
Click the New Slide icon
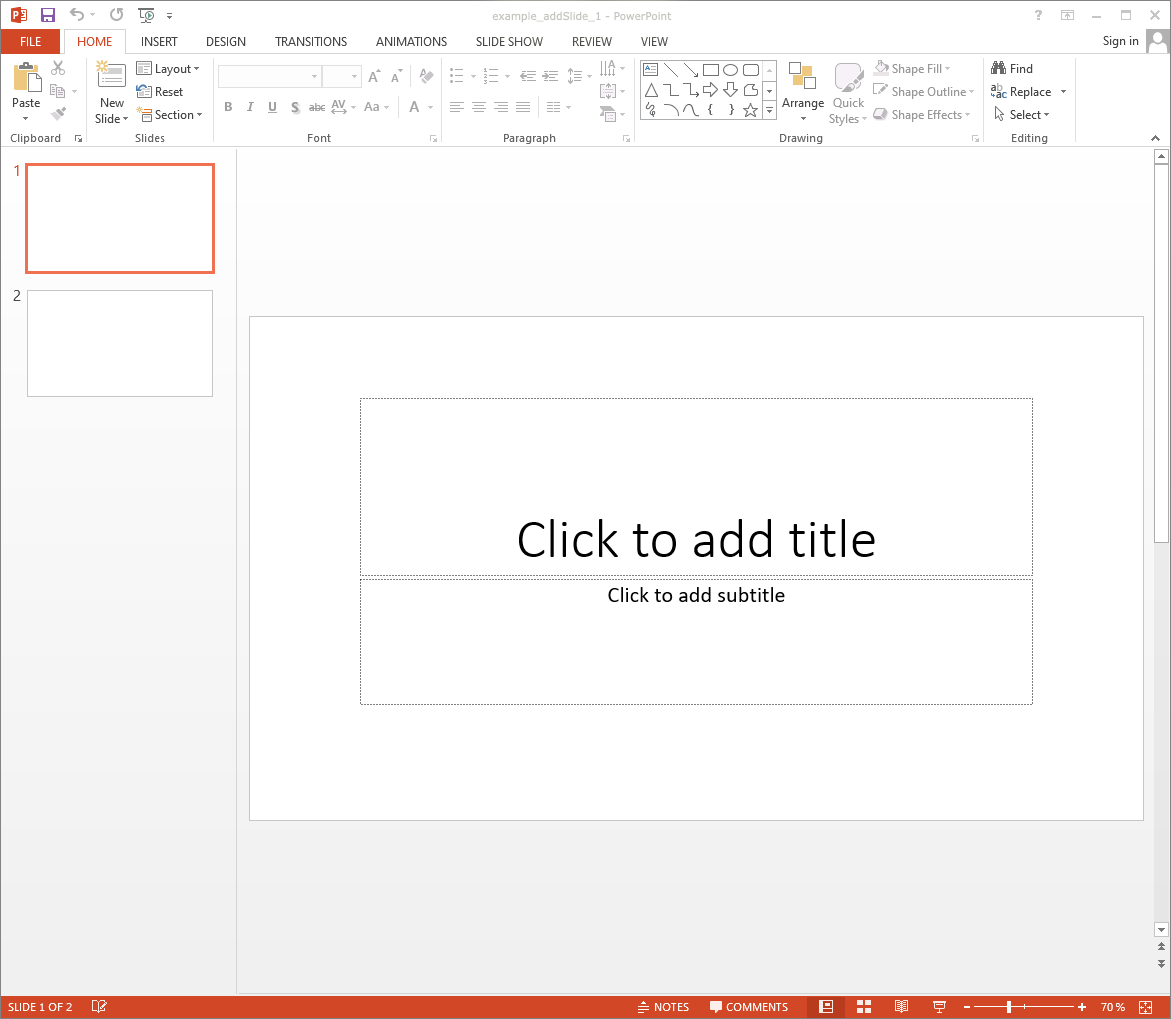(111, 76)
